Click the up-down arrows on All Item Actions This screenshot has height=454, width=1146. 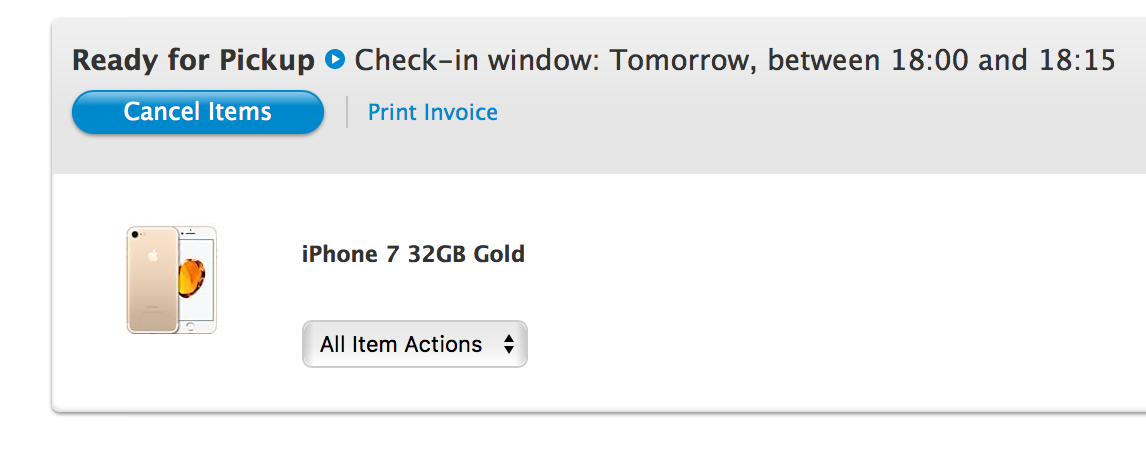point(509,344)
